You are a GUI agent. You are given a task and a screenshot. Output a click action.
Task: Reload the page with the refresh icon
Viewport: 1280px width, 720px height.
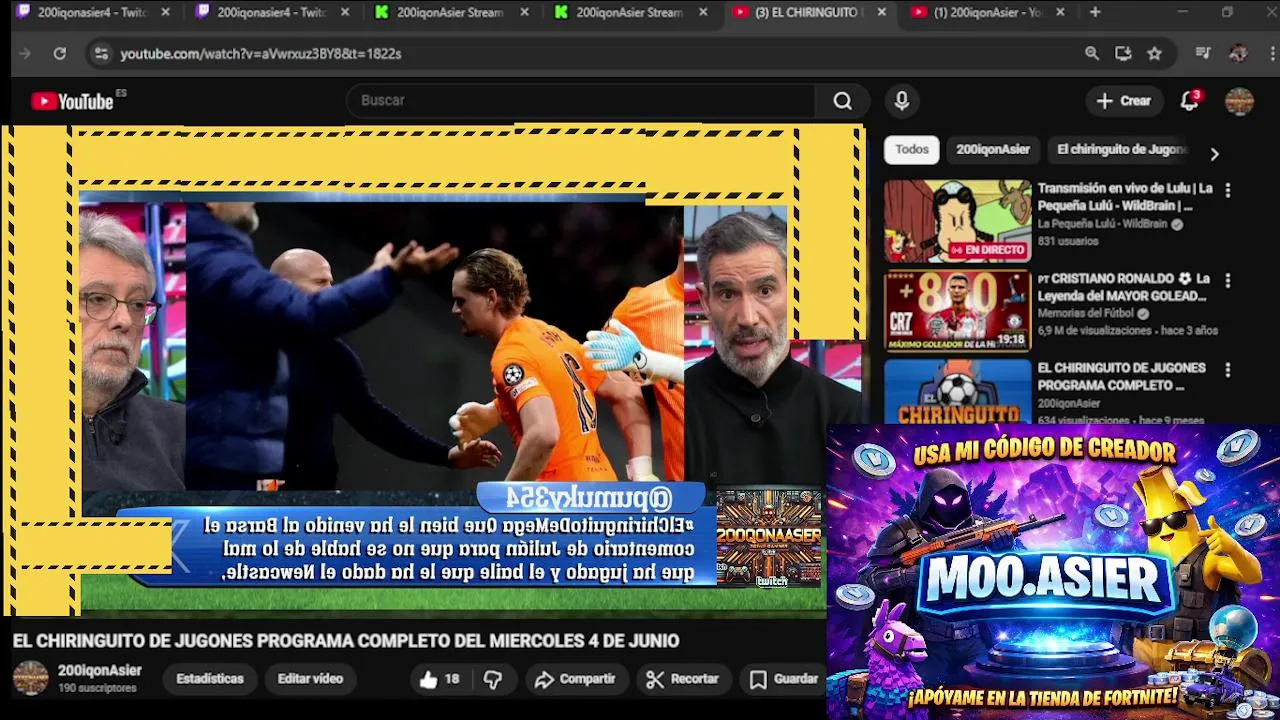tap(59, 54)
